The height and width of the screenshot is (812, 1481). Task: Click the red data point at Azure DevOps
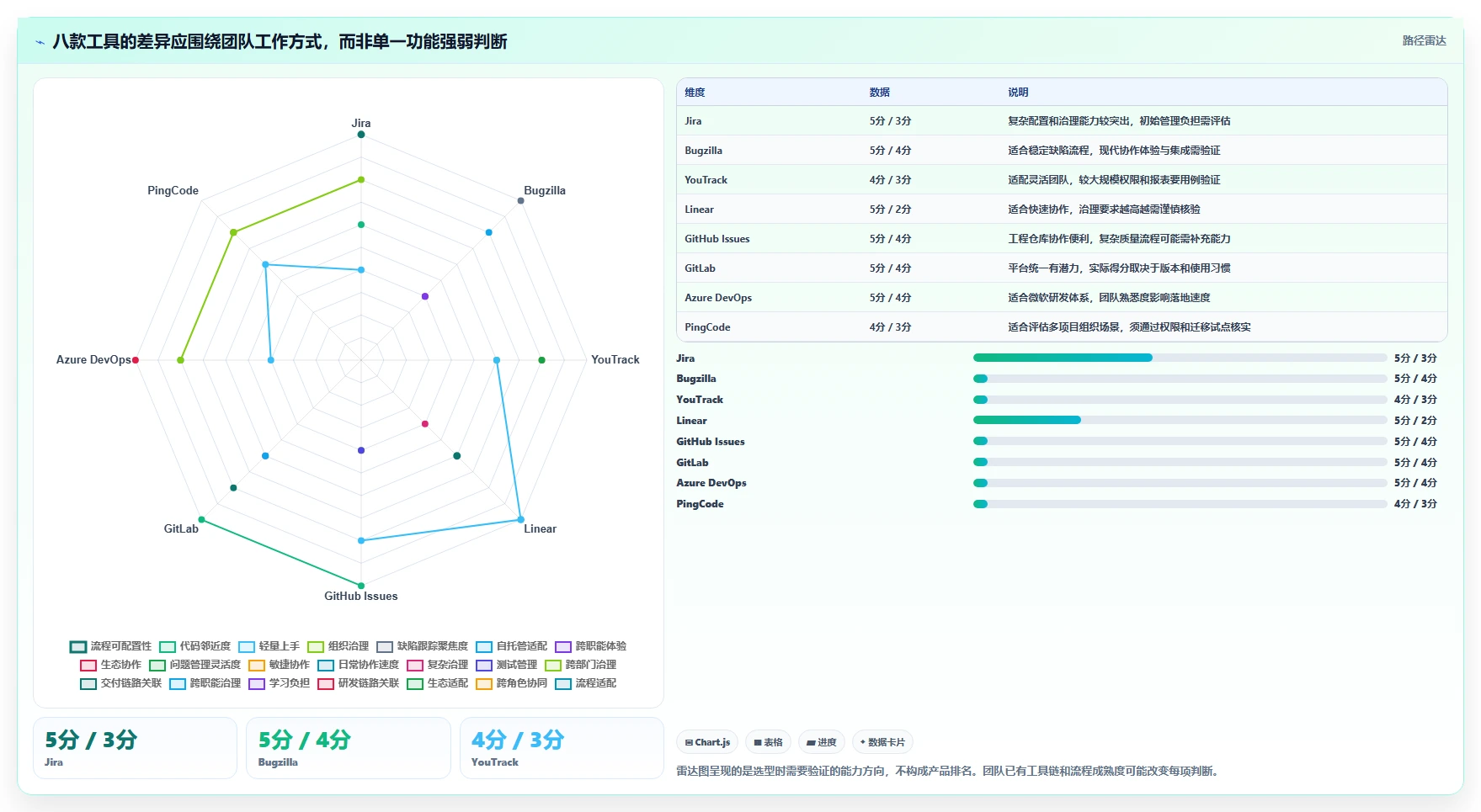pos(136,360)
